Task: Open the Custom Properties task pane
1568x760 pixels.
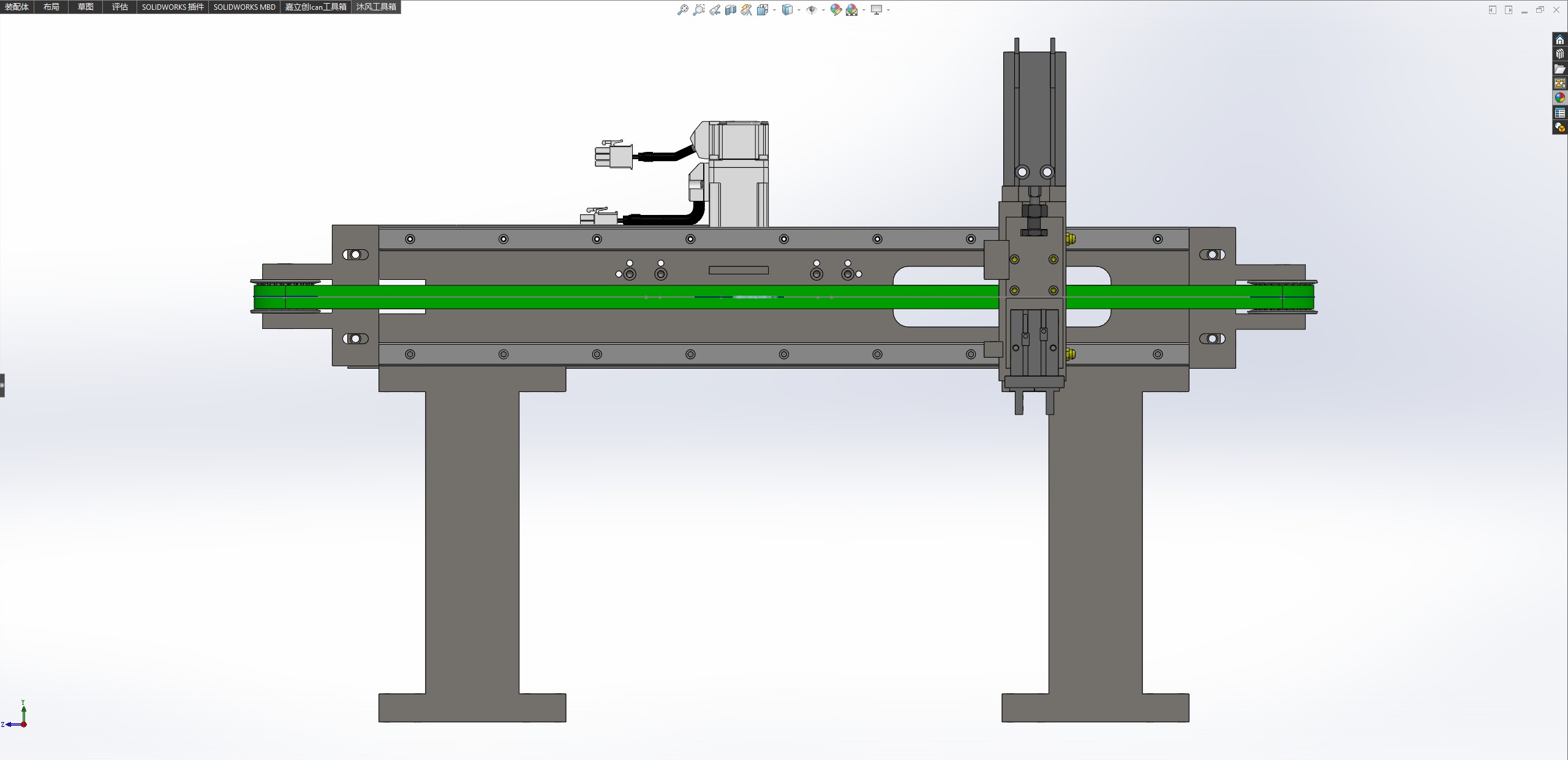Action: click(1560, 113)
